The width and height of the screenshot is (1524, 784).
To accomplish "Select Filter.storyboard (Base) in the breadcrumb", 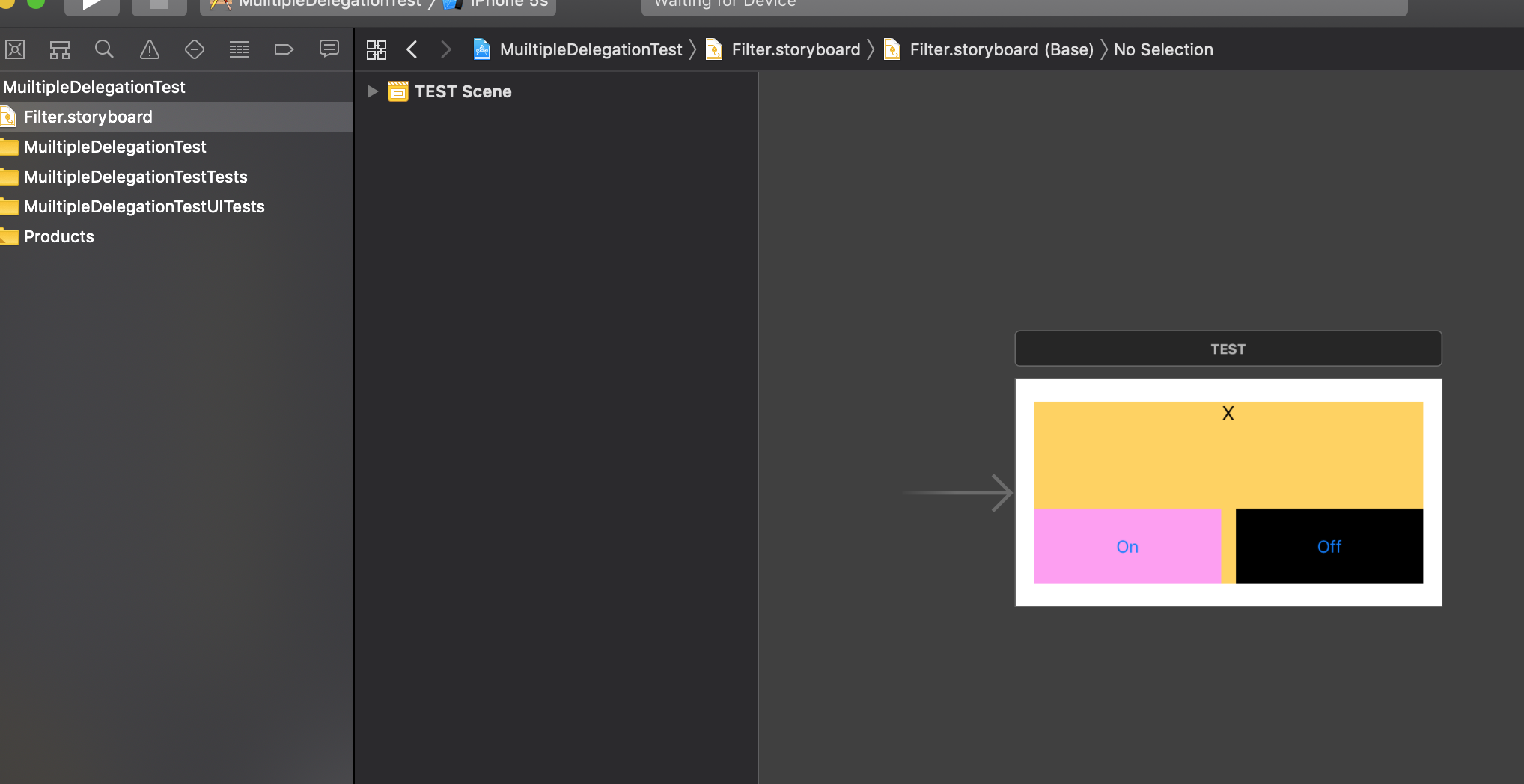I will [1000, 49].
